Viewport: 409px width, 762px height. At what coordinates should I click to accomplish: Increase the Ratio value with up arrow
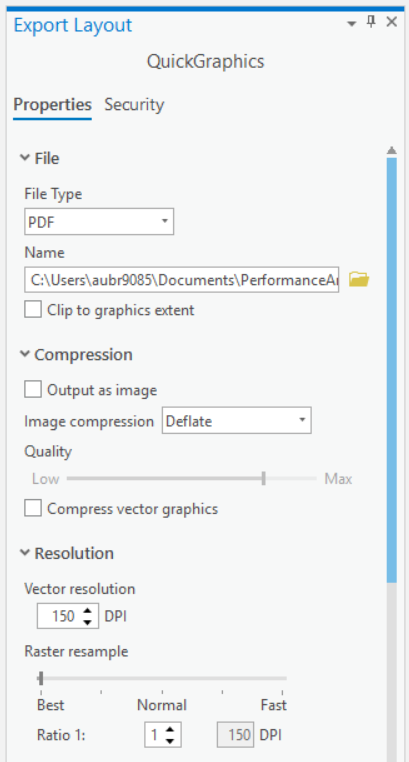170,729
